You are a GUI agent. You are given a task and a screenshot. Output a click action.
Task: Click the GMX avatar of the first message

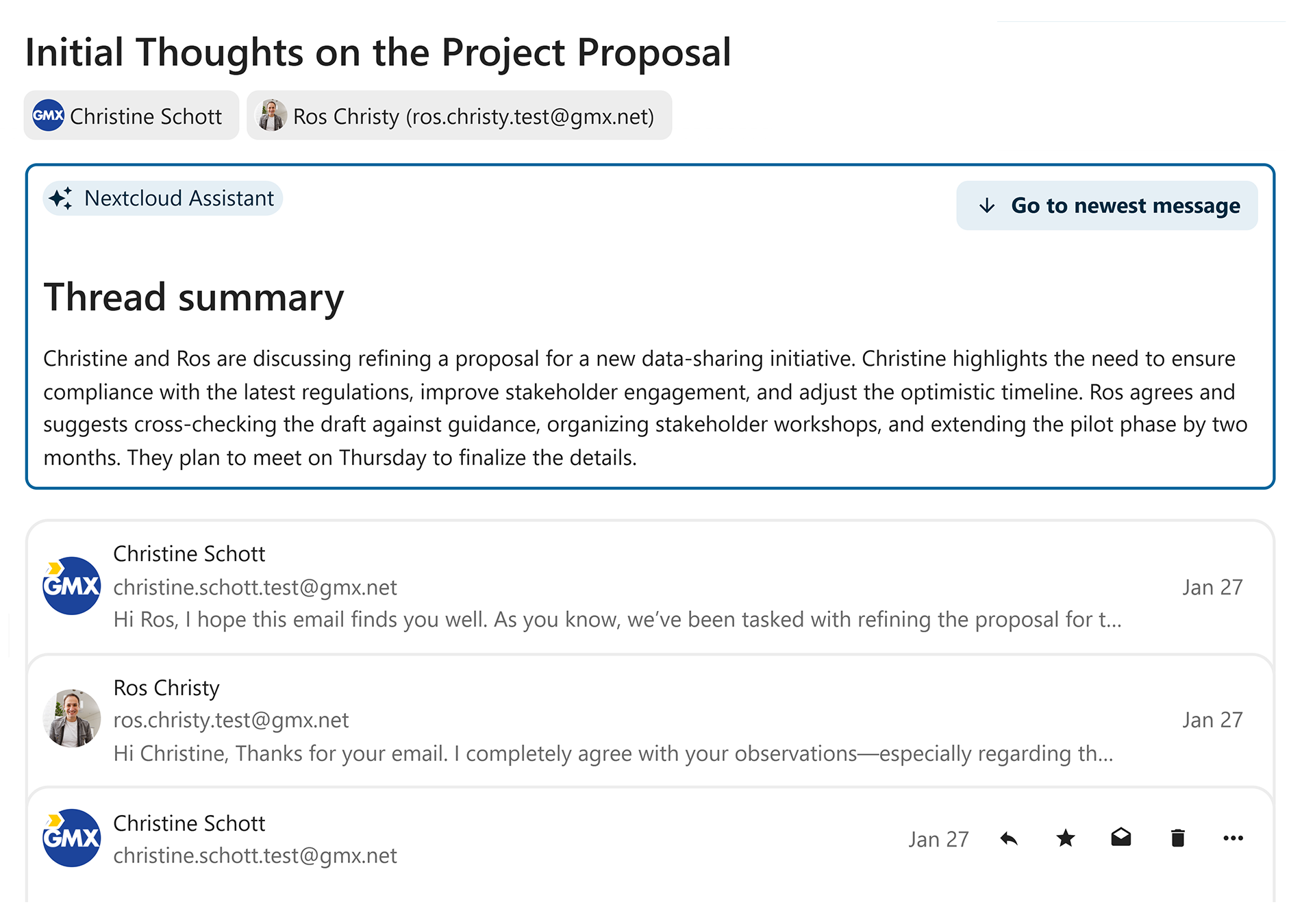pos(72,586)
